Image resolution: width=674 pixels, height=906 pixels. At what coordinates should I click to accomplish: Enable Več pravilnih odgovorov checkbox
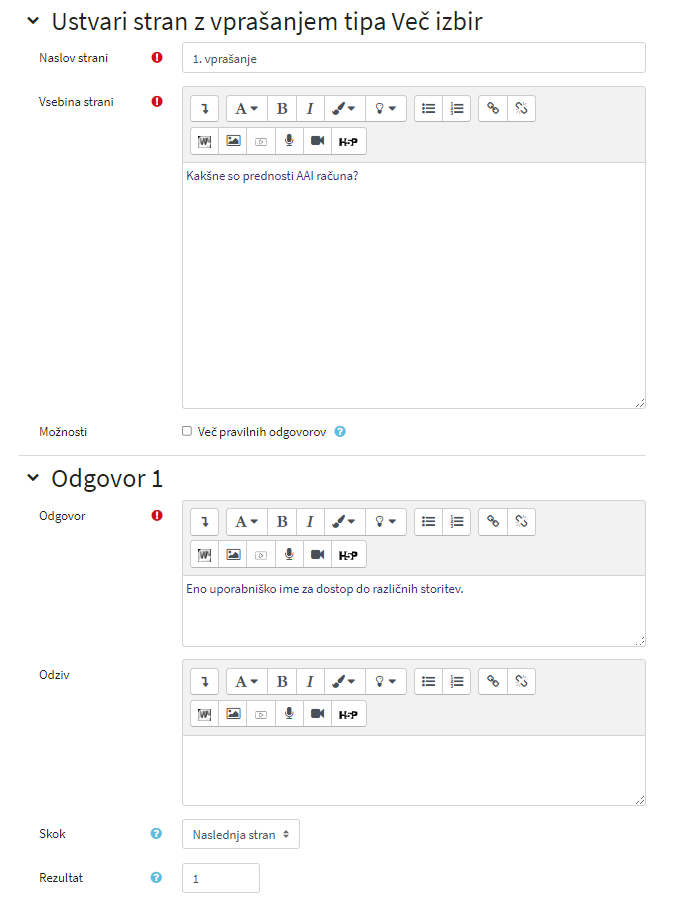[187, 431]
